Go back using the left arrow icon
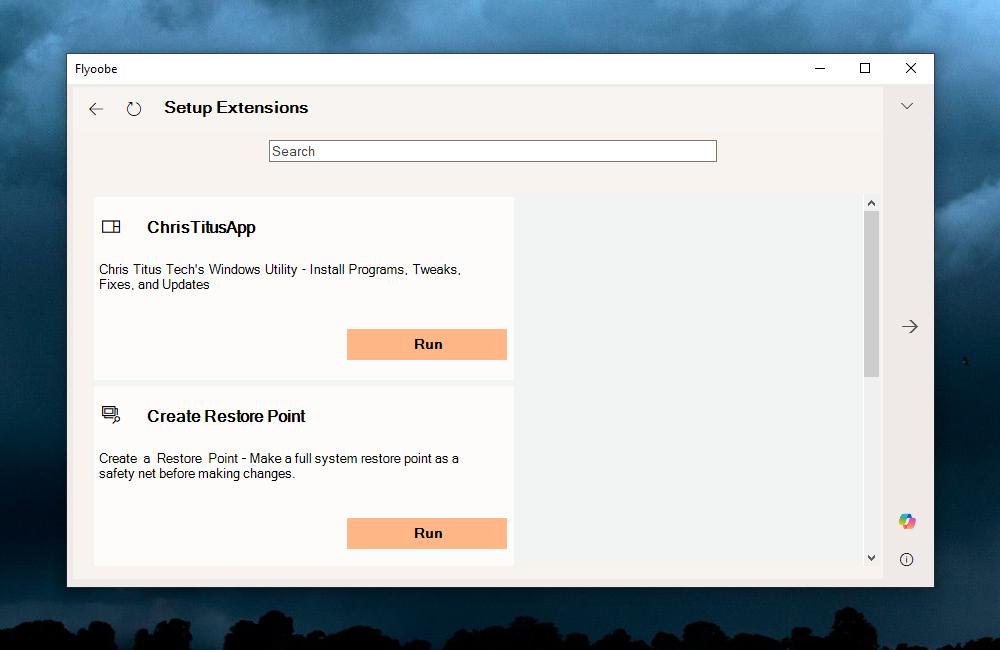 click(x=96, y=109)
